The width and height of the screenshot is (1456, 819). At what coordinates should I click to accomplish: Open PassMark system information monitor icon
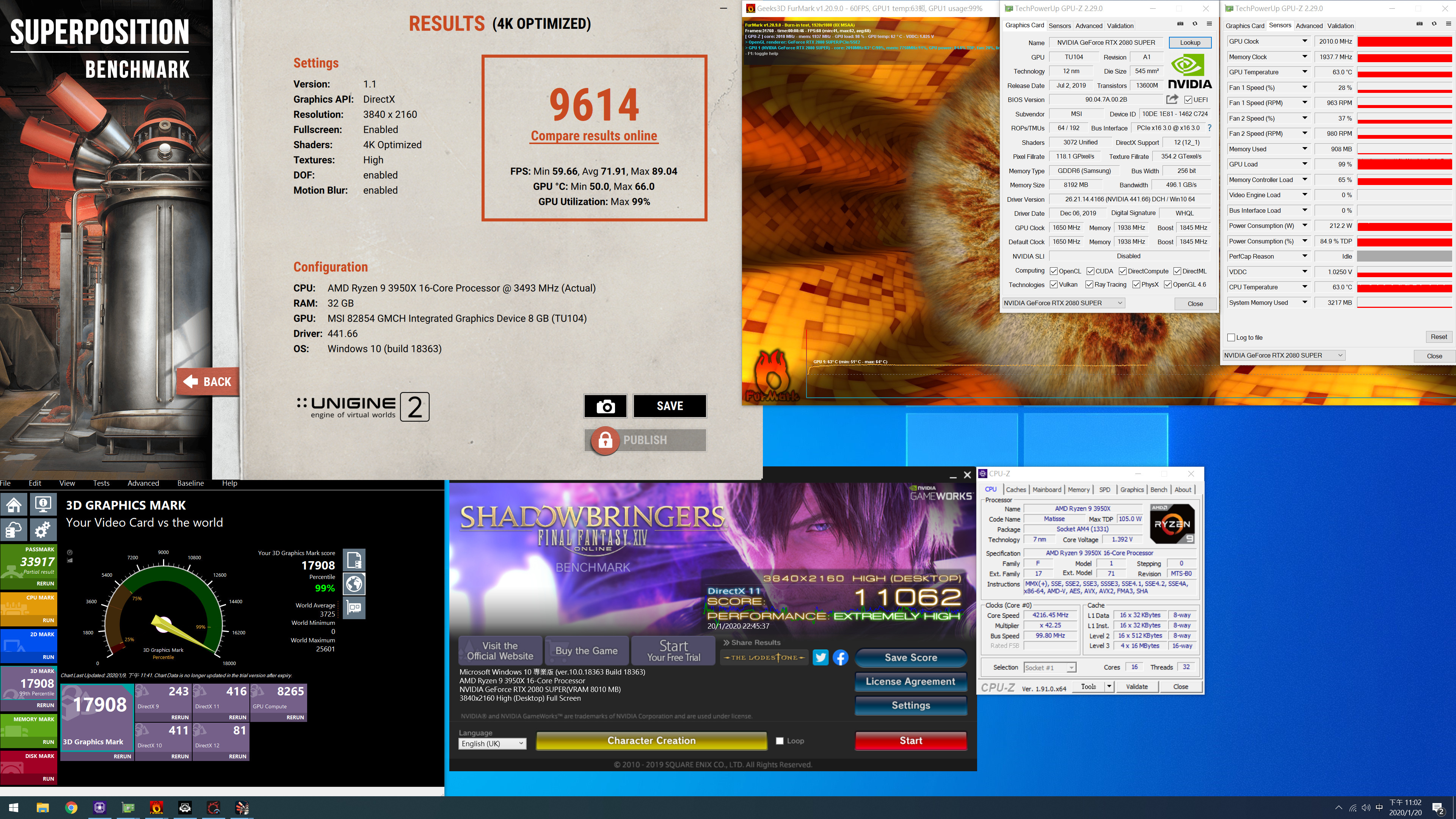pos(43,504)
